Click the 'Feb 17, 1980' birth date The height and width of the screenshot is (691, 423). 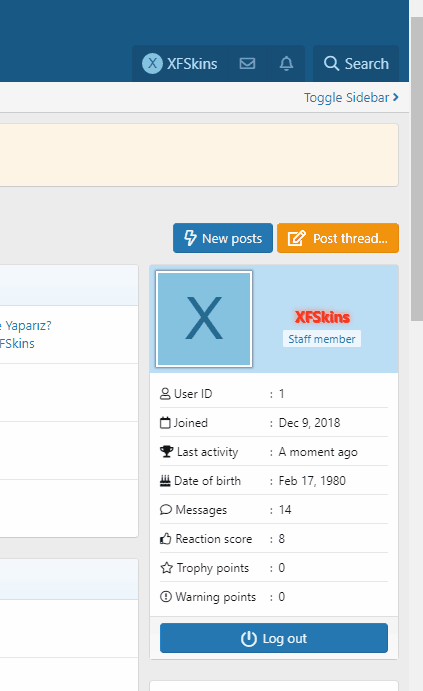pos(312,481)
